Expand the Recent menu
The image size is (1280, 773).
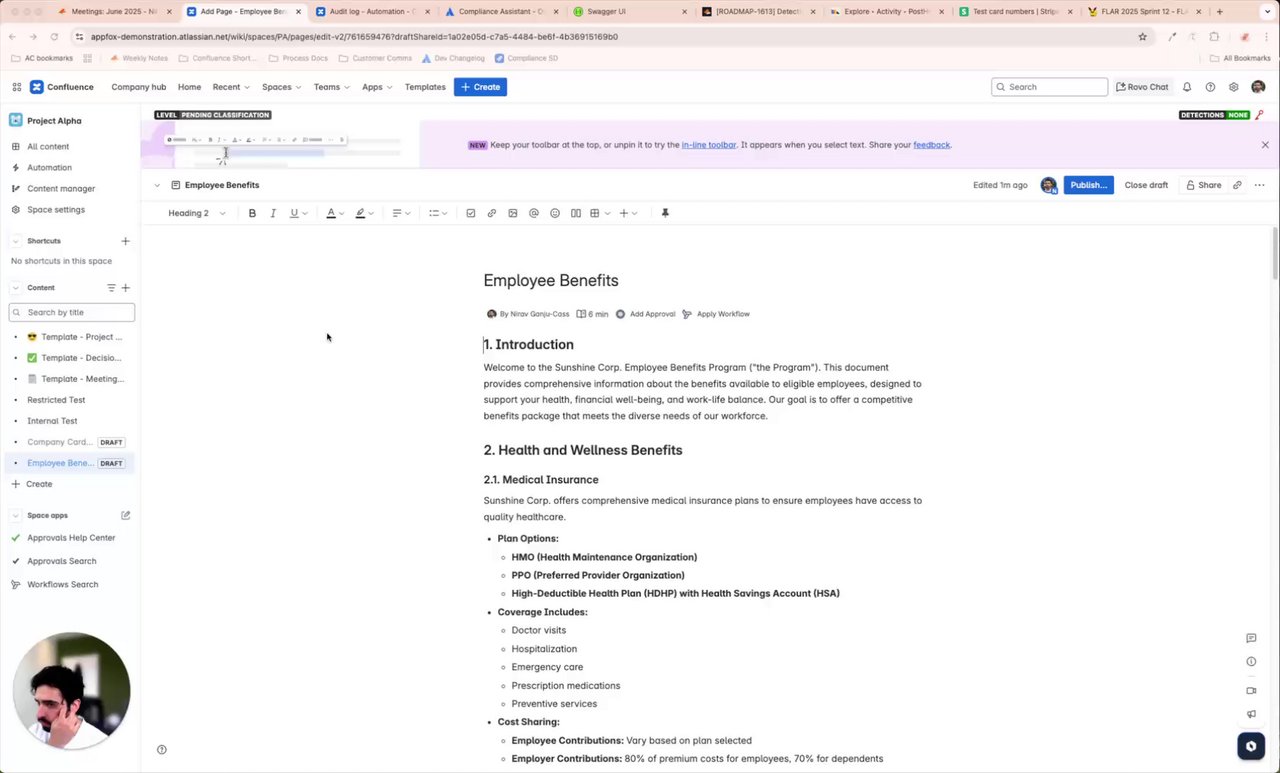click(231, 87)
